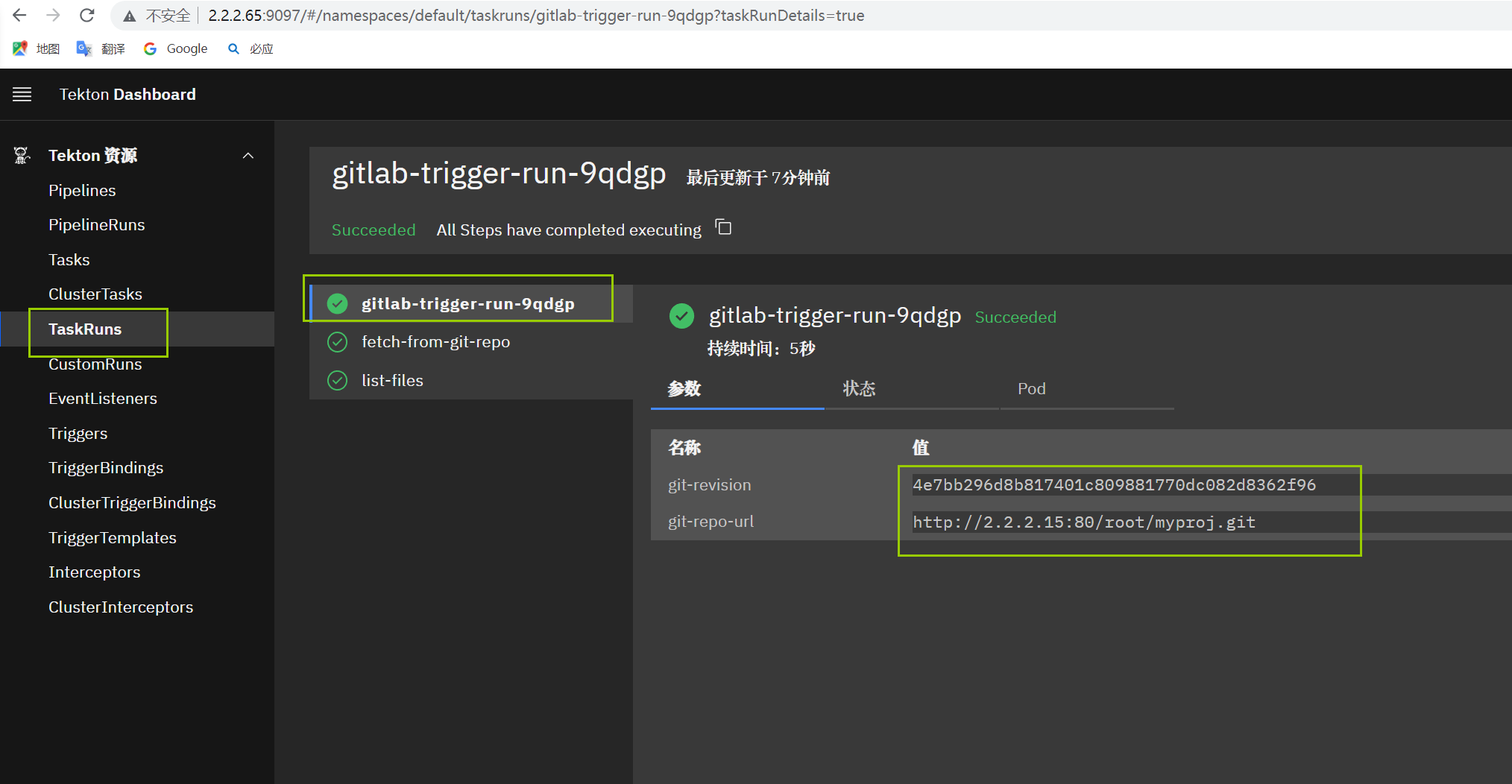The width and height of the screenshot is (1512, 784).
Task: Copy the status message with the copy icon
Action: click(x=723, y=227)
